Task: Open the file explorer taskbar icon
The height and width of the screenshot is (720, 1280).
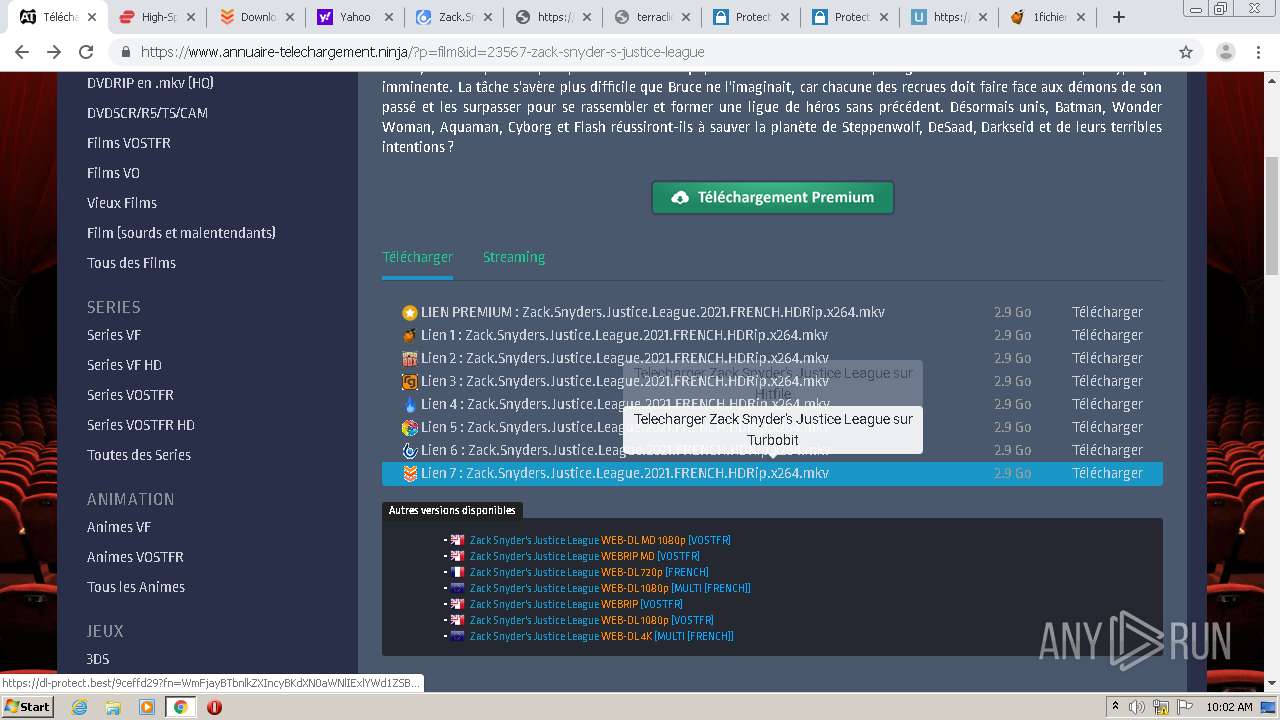Action: (x=113, y=707)
